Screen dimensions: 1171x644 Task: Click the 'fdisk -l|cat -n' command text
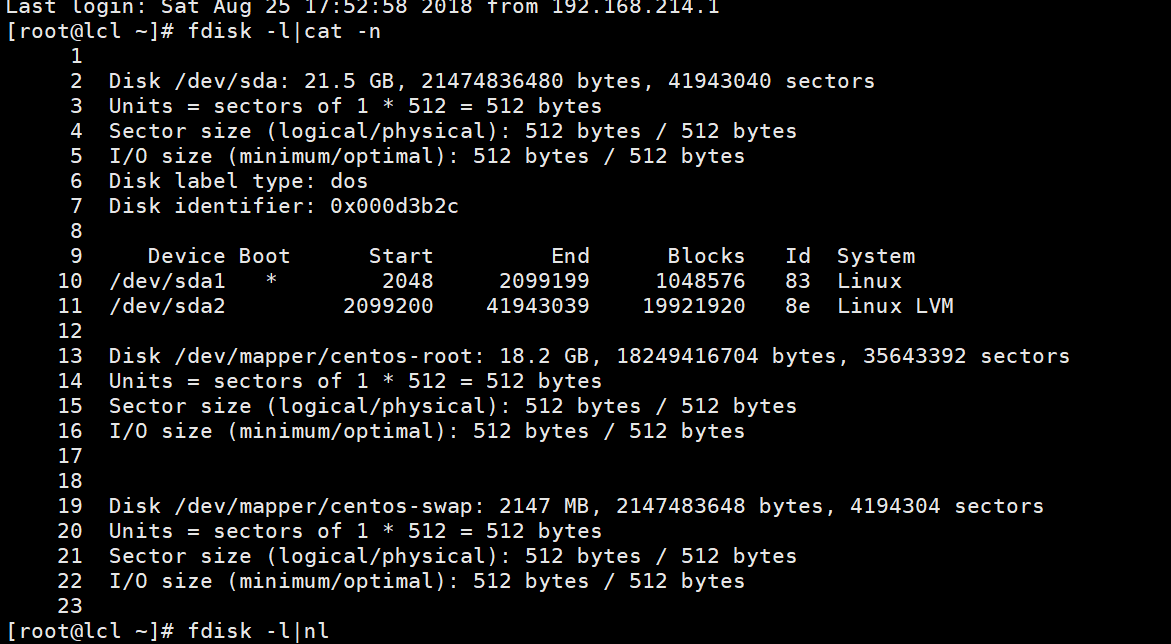coord(285,31)
